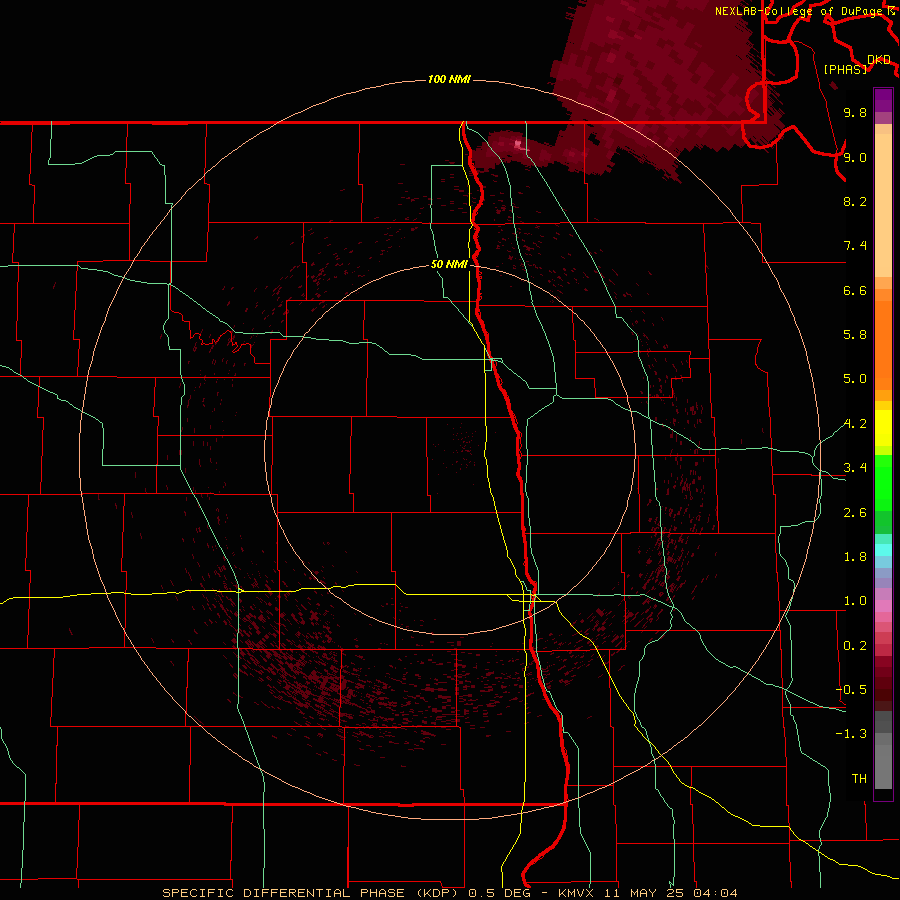
Task: Click the light peach color bar segment
Action: pos(883,205)
